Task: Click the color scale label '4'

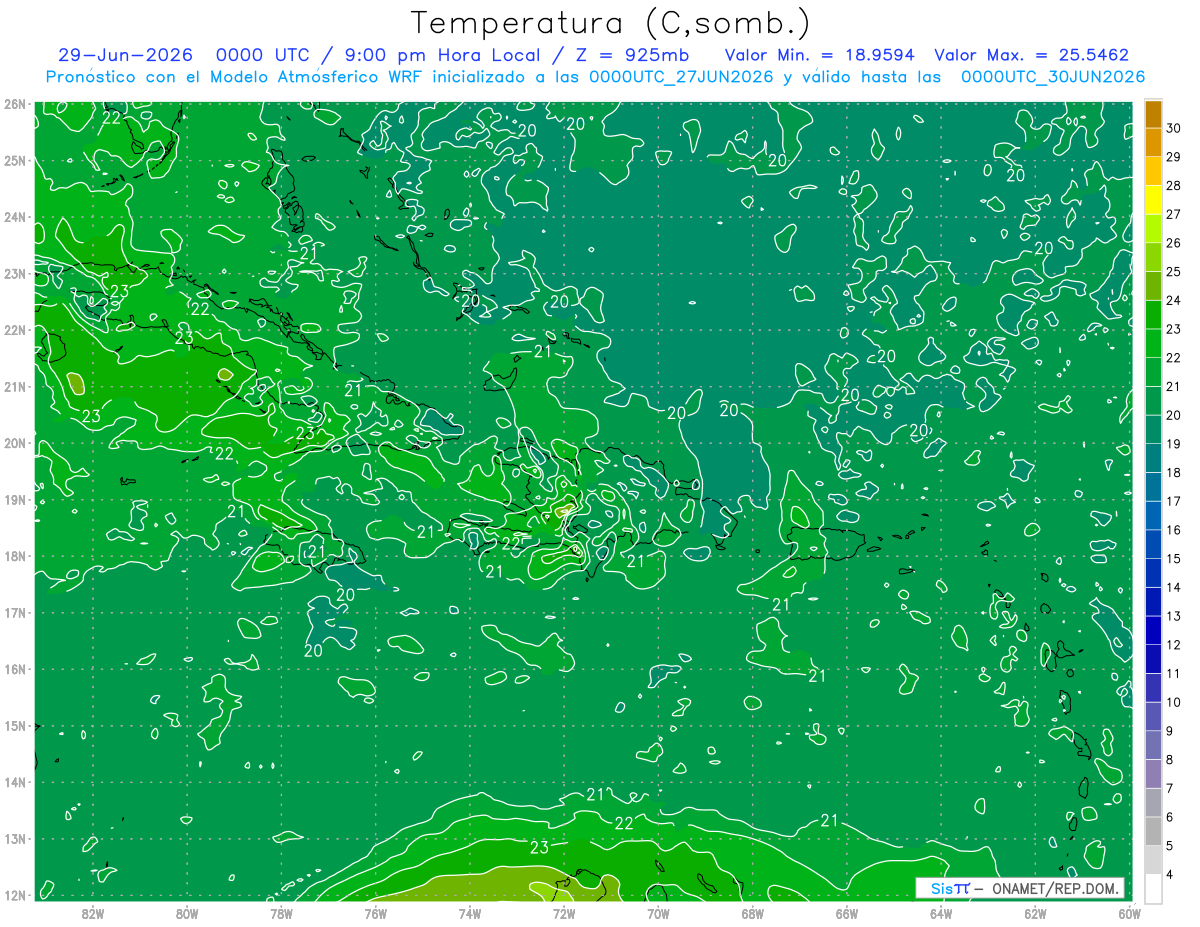Action: pos(1170,874)
